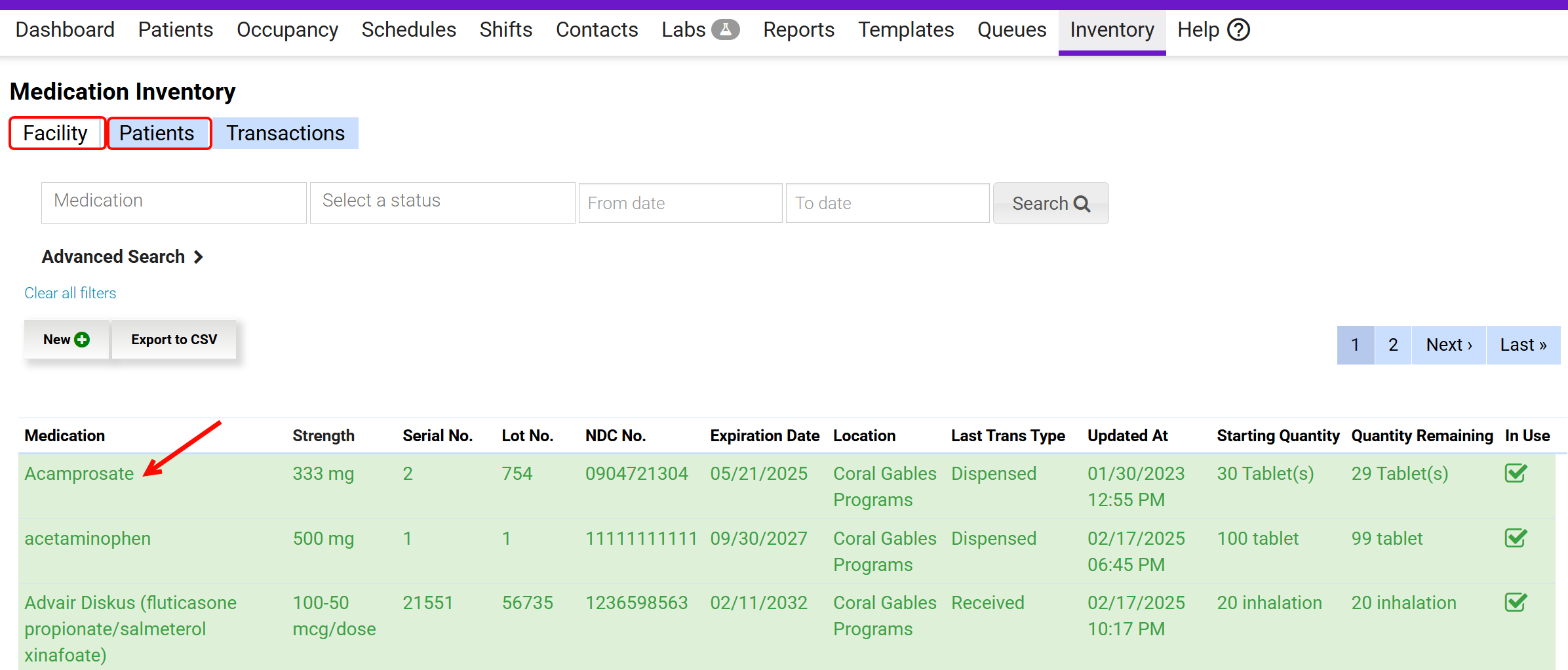Select the To date field
This screenshot has height=670, width=1568.
click(x=887, y=203)
